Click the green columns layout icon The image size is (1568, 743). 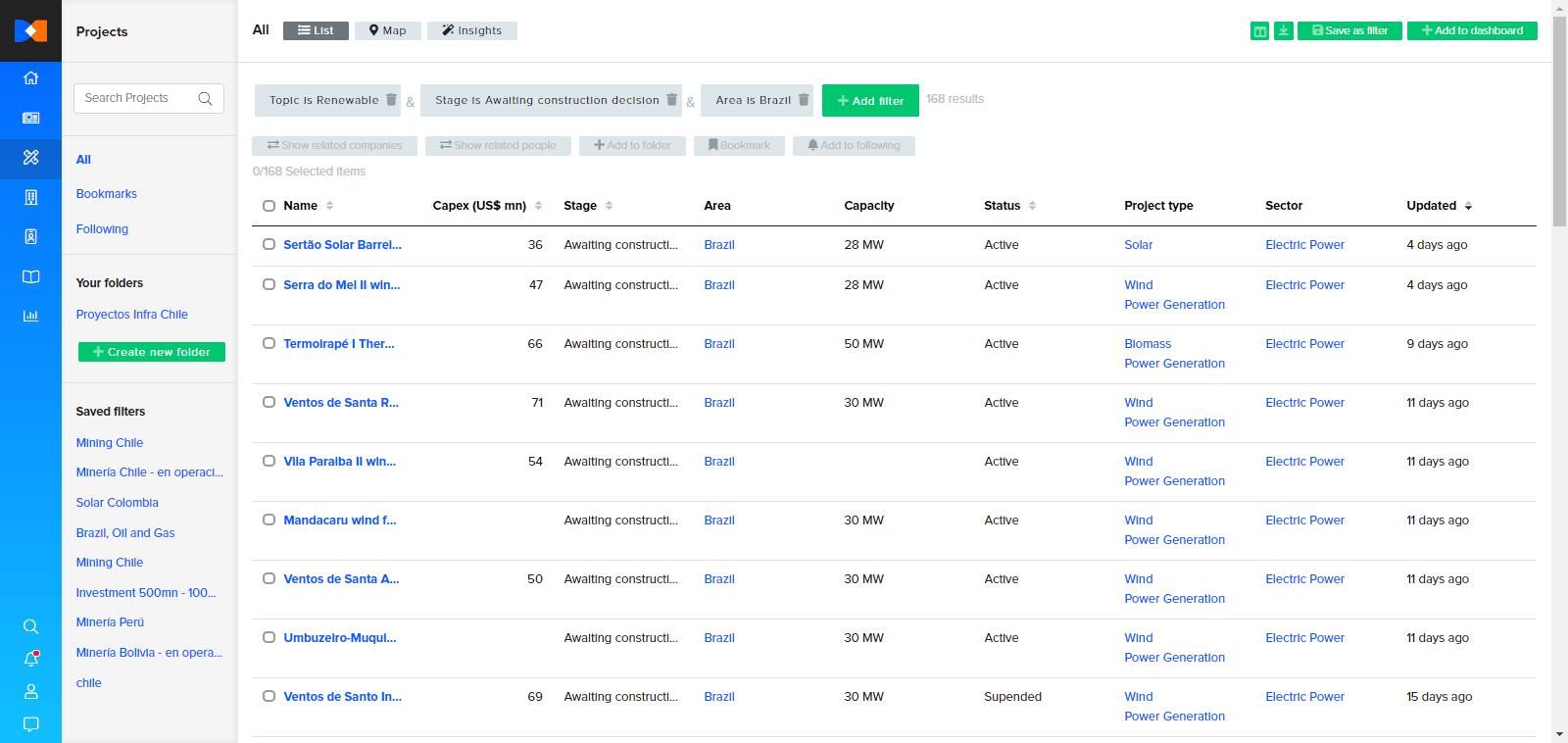click(x=1260, y=30)
